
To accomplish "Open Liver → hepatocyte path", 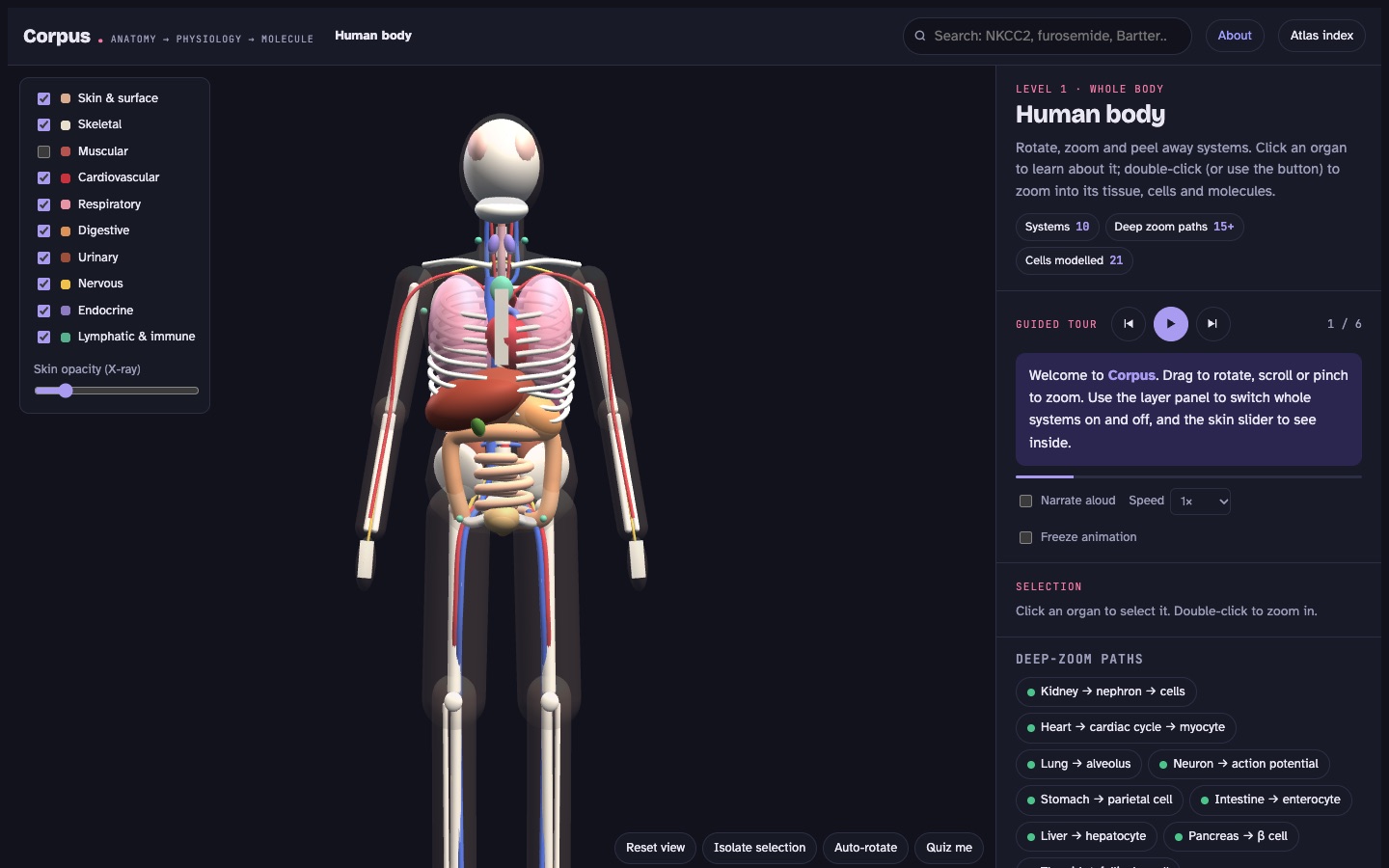I will (x=1086, y=836).
